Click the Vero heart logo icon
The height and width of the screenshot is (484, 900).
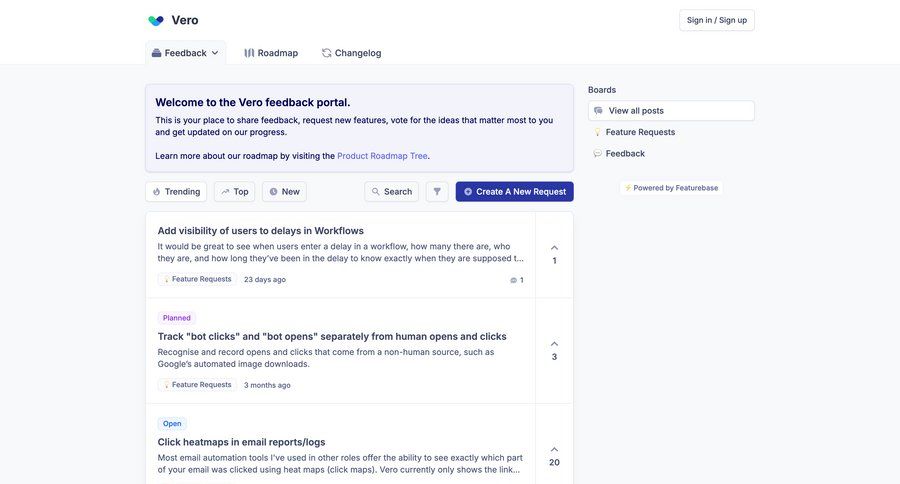(x=156, y=20)
